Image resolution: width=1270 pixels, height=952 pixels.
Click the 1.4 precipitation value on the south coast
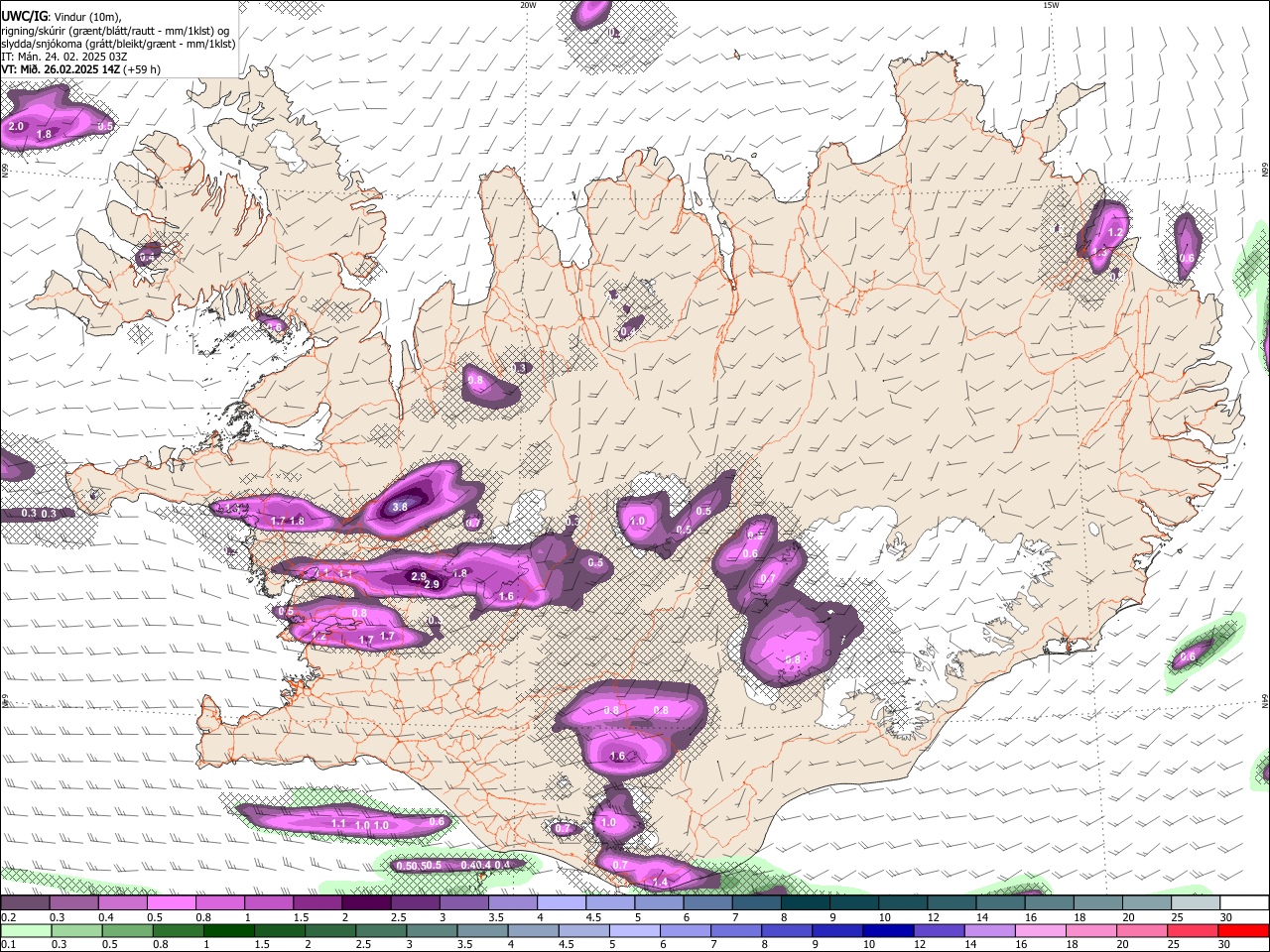660,883
